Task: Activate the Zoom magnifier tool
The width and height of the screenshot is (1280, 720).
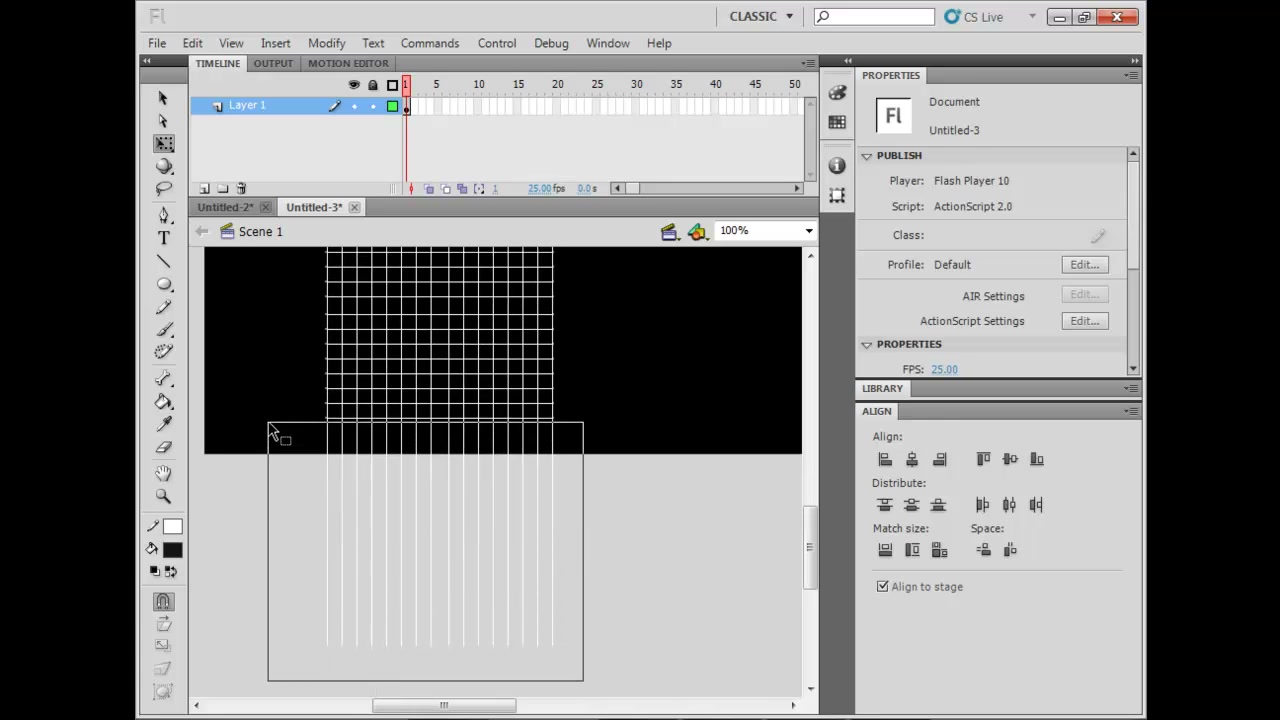Action: [164, 496]
